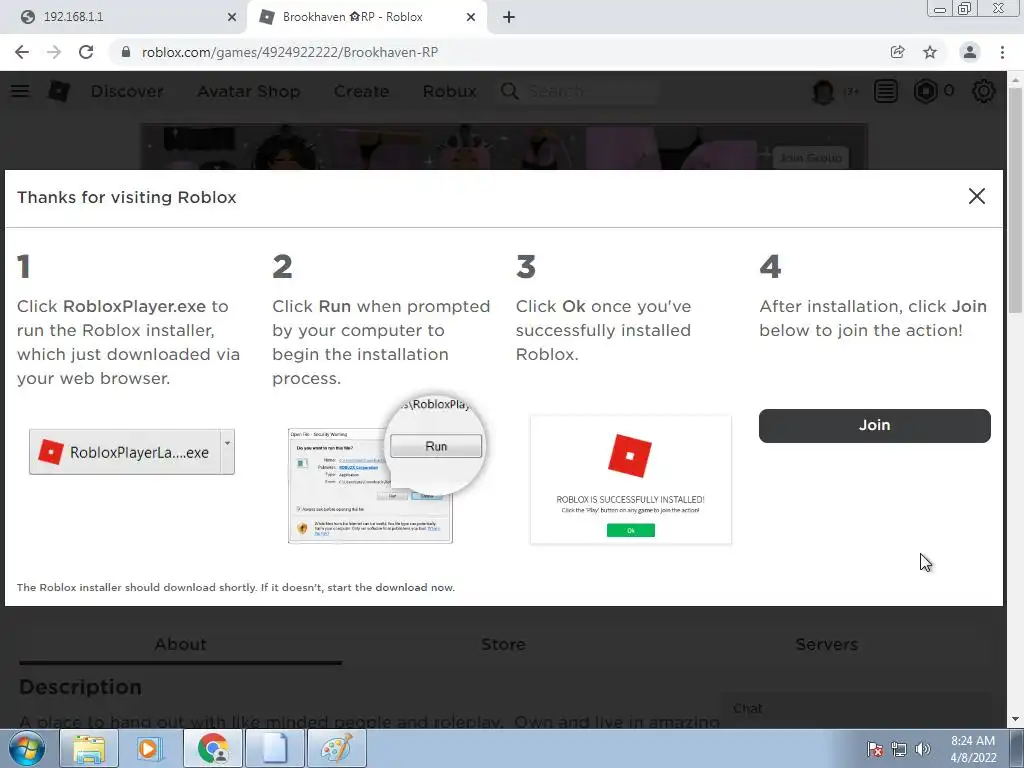Open Windows Explorer from the taskbar

point(89,748)
